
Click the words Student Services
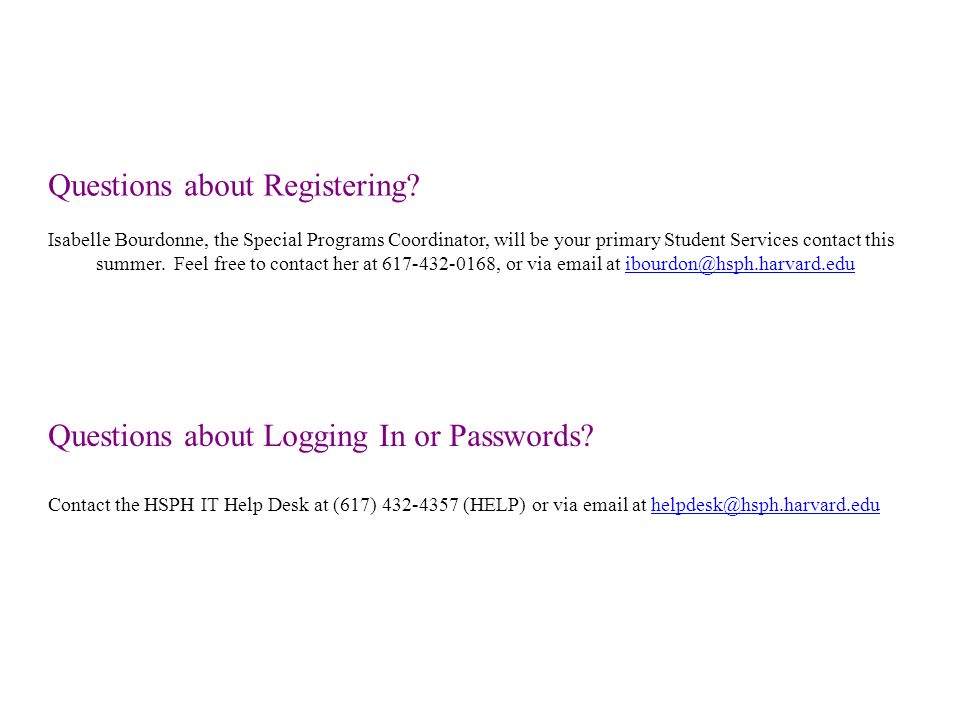tap(731, 239)
